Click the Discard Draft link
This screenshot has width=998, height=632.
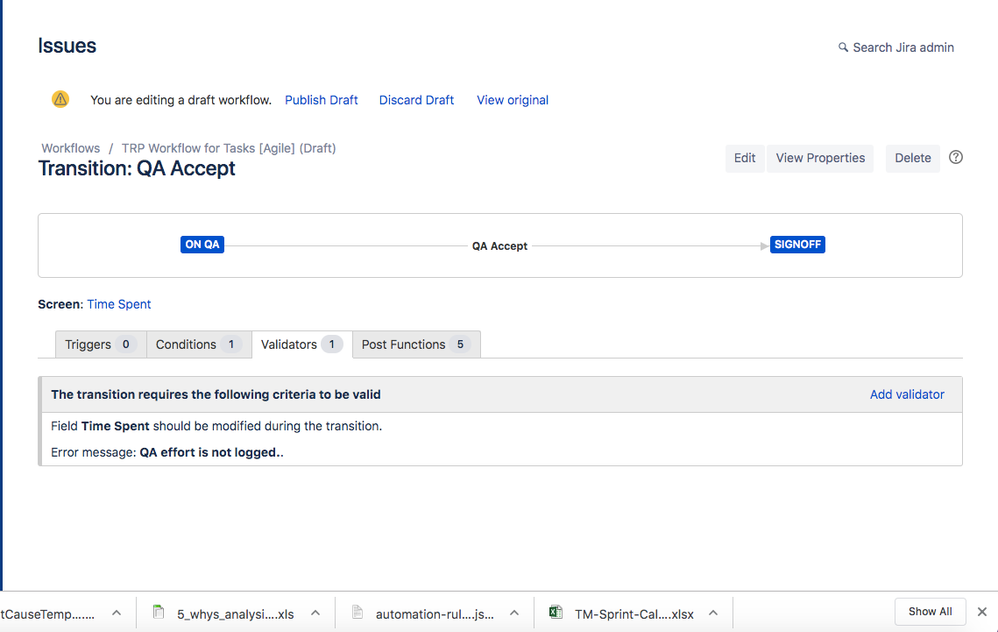pos(416,100)
